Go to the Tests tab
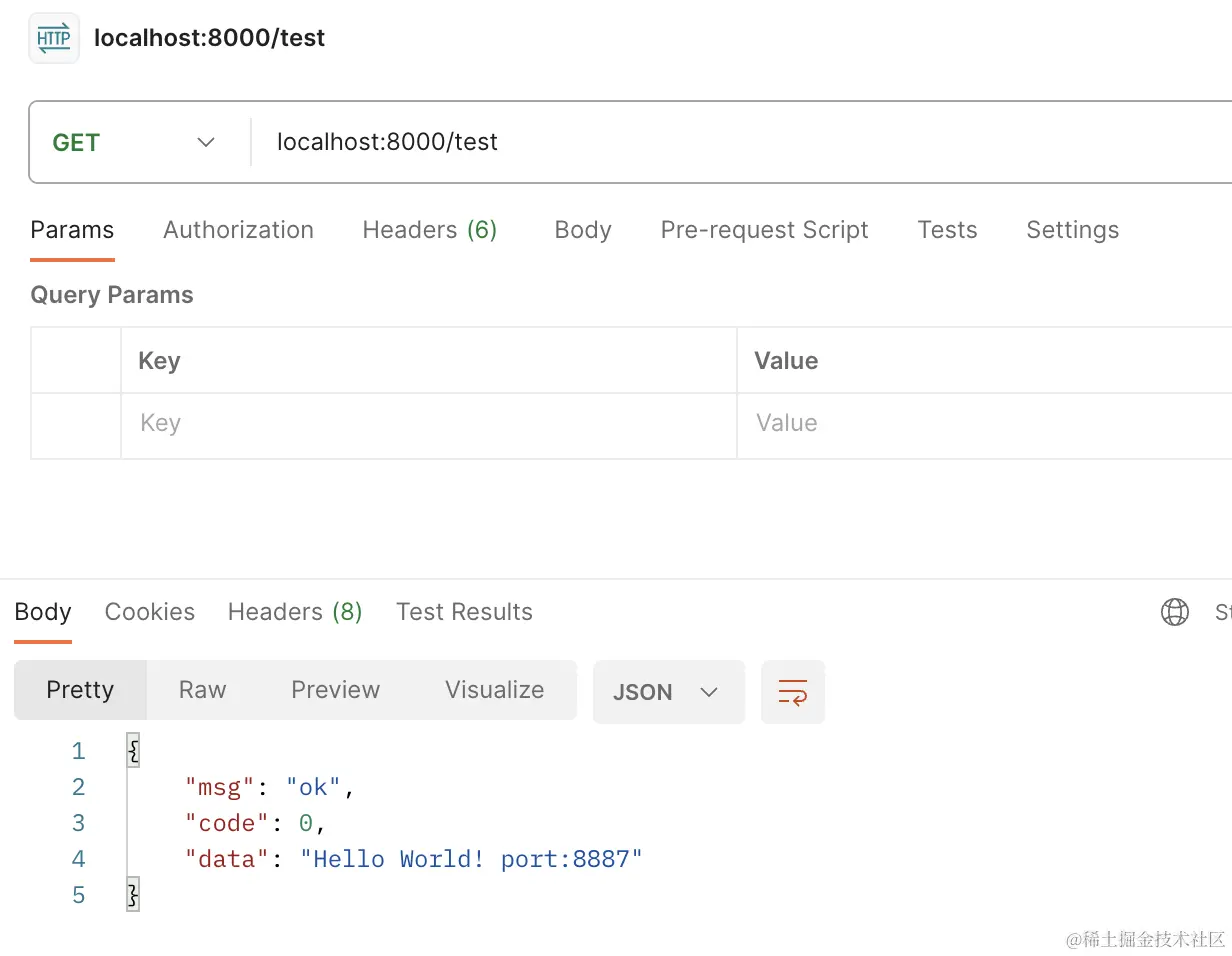1232x956 pixels. point(947,230)
